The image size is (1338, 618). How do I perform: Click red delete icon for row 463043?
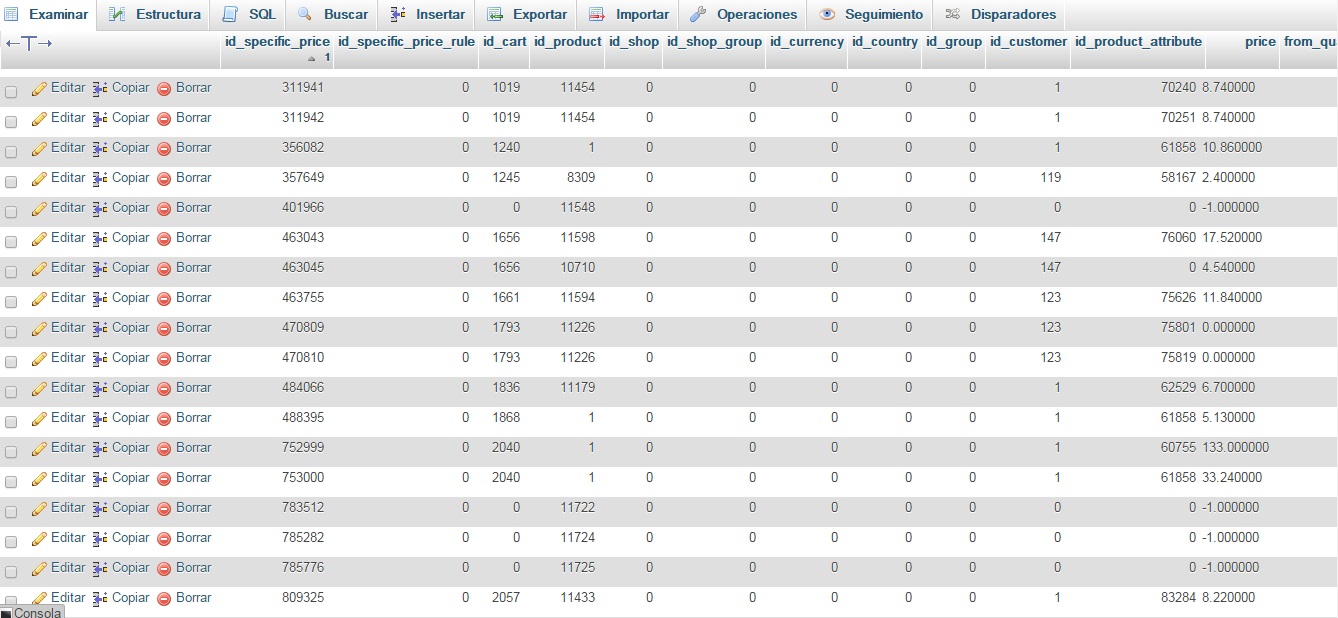pyautogui.click(x=165, y=238)
